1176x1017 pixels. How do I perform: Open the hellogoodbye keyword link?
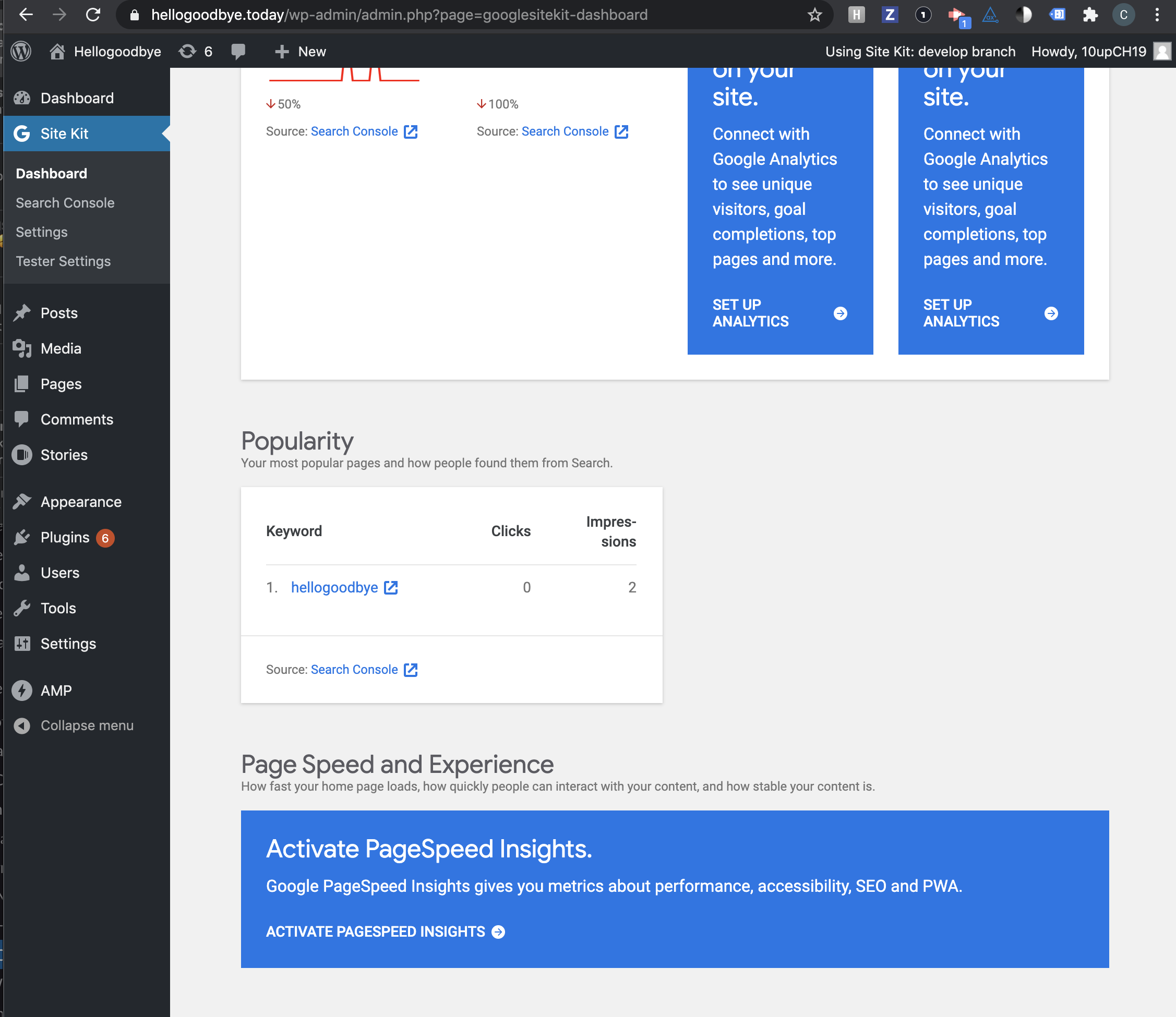click(344, 587)
